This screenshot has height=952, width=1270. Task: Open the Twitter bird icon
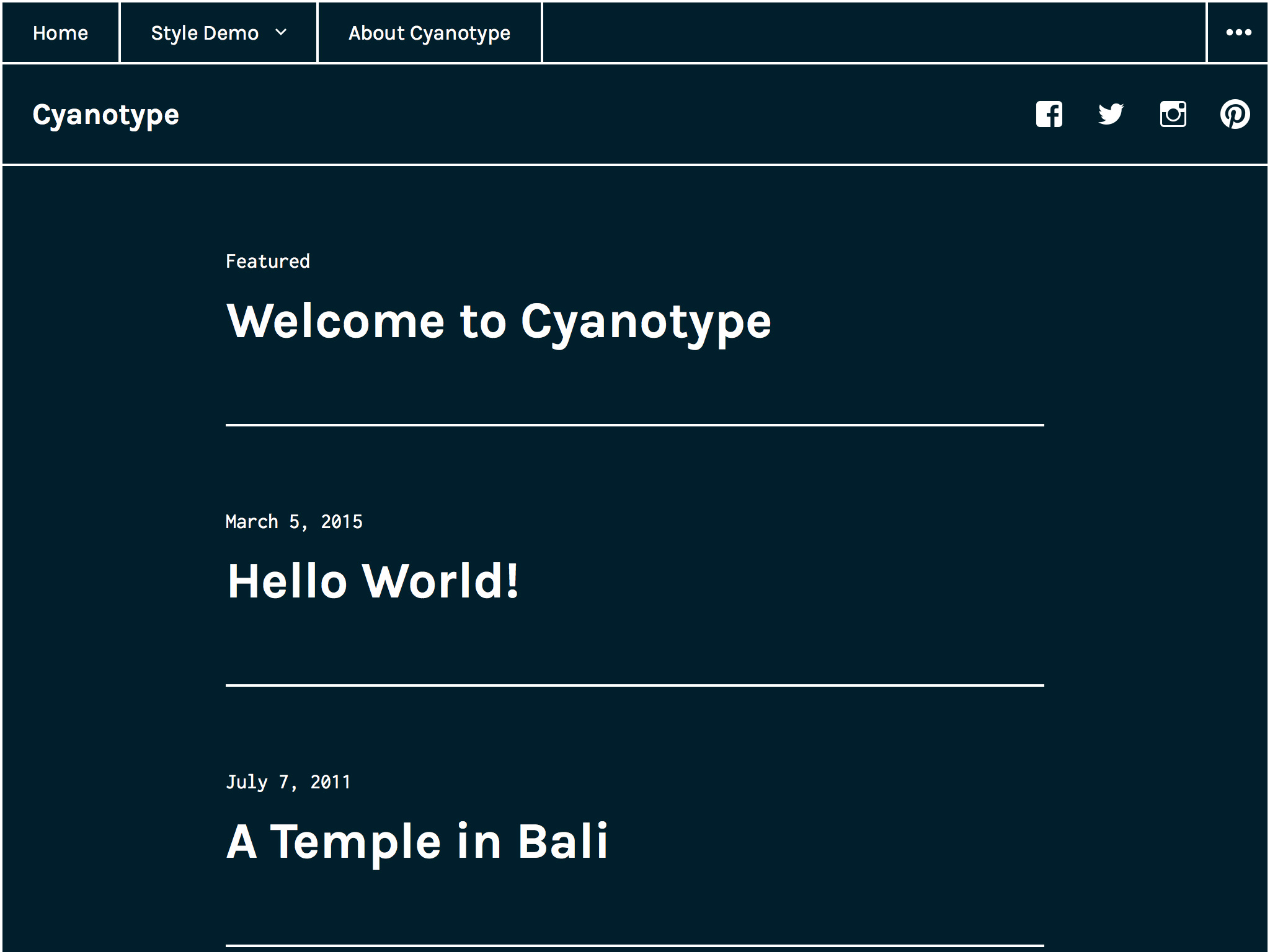point(1111,115)
